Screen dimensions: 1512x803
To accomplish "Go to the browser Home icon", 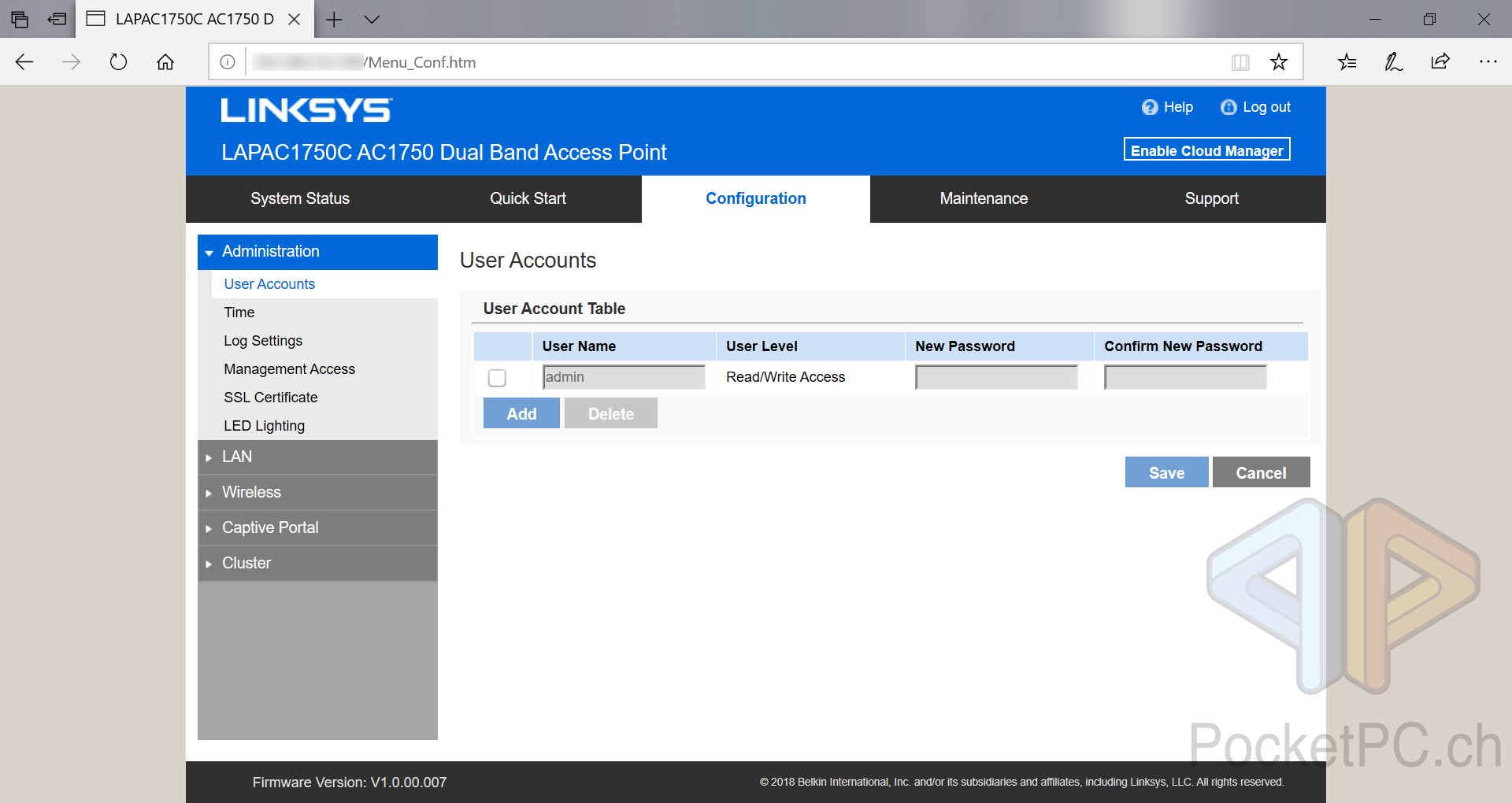I will [x=165, y=62].
